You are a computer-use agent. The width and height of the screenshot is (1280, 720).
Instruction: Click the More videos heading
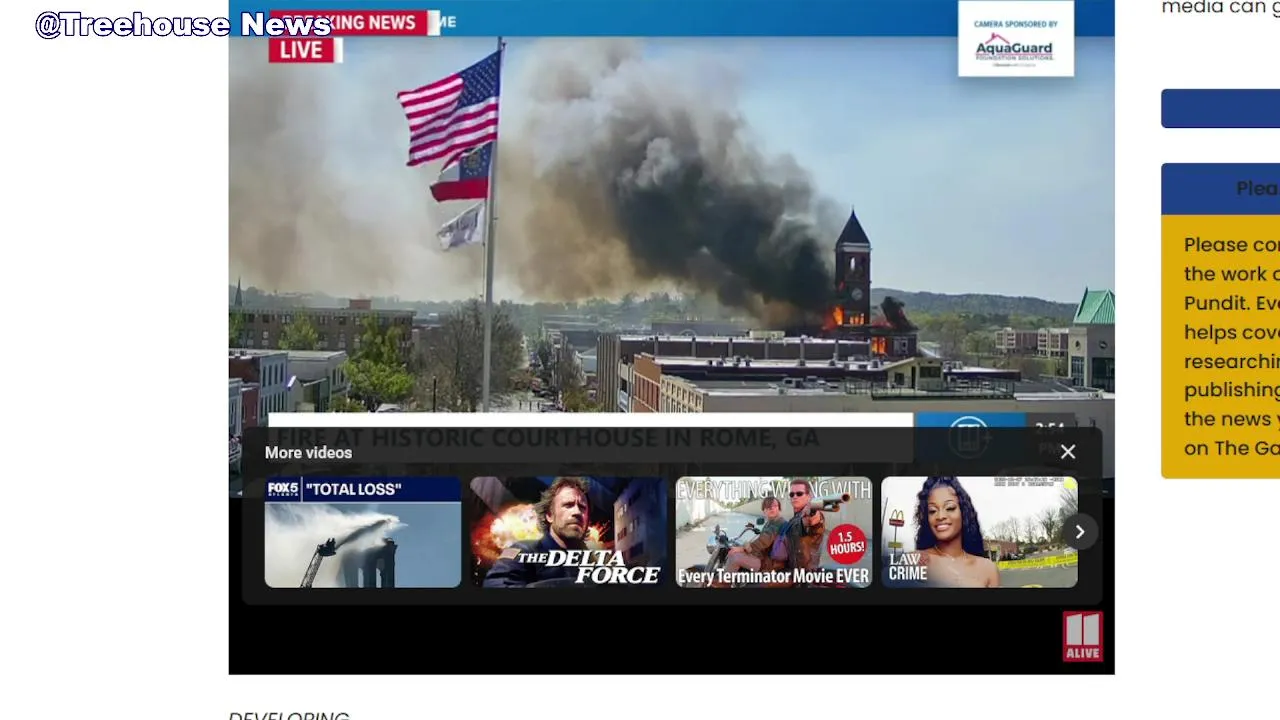coord(308,453)
